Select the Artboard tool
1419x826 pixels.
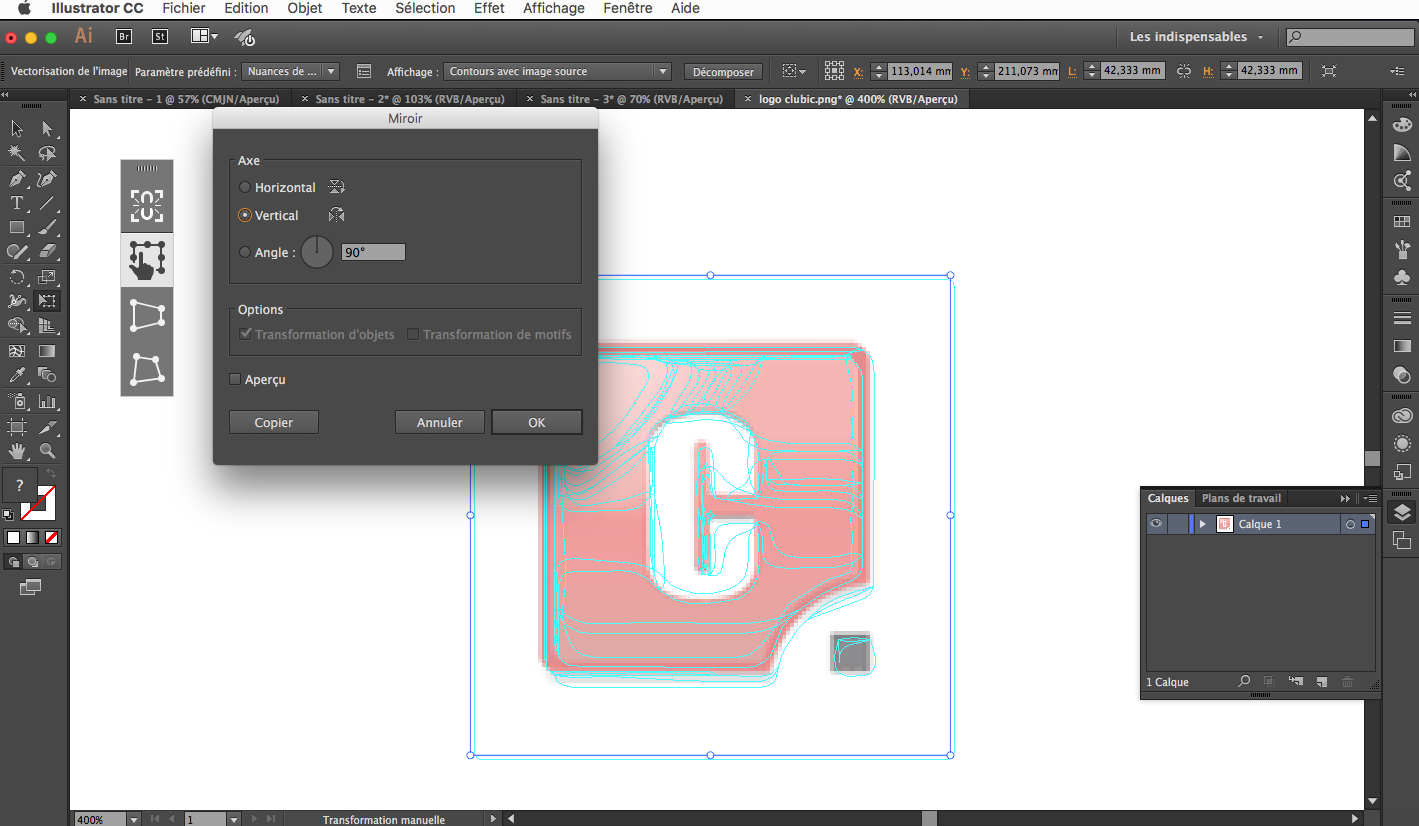point(17,427)
